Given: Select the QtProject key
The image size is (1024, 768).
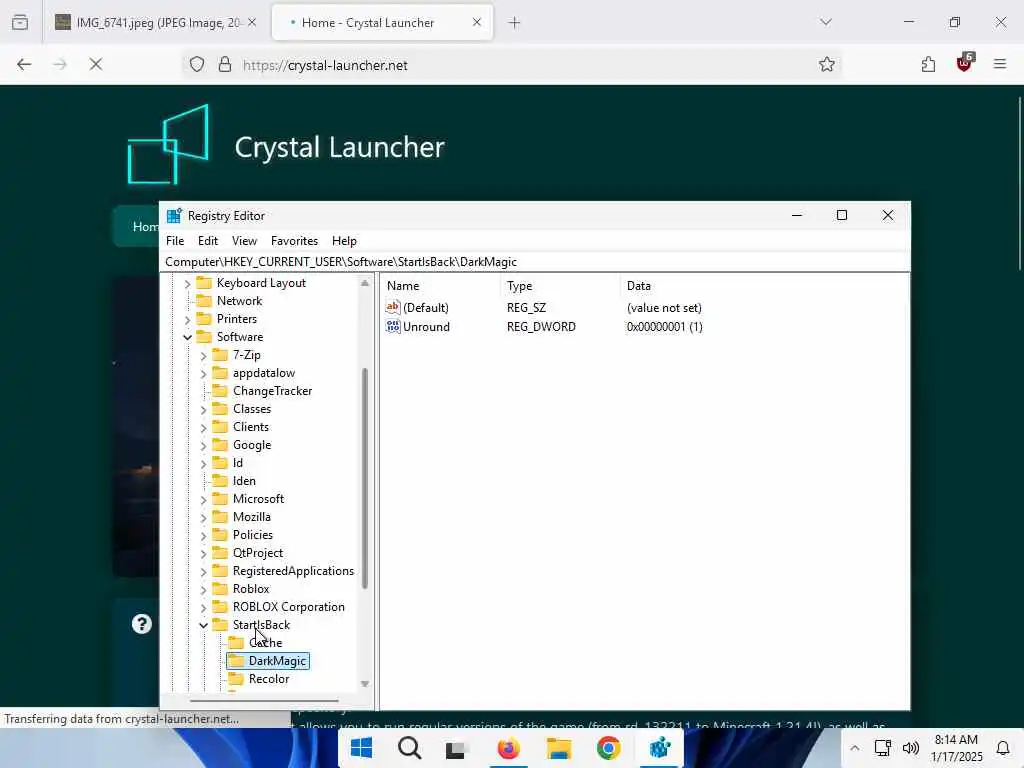Looking at the screenshot, I should point(258,553).
